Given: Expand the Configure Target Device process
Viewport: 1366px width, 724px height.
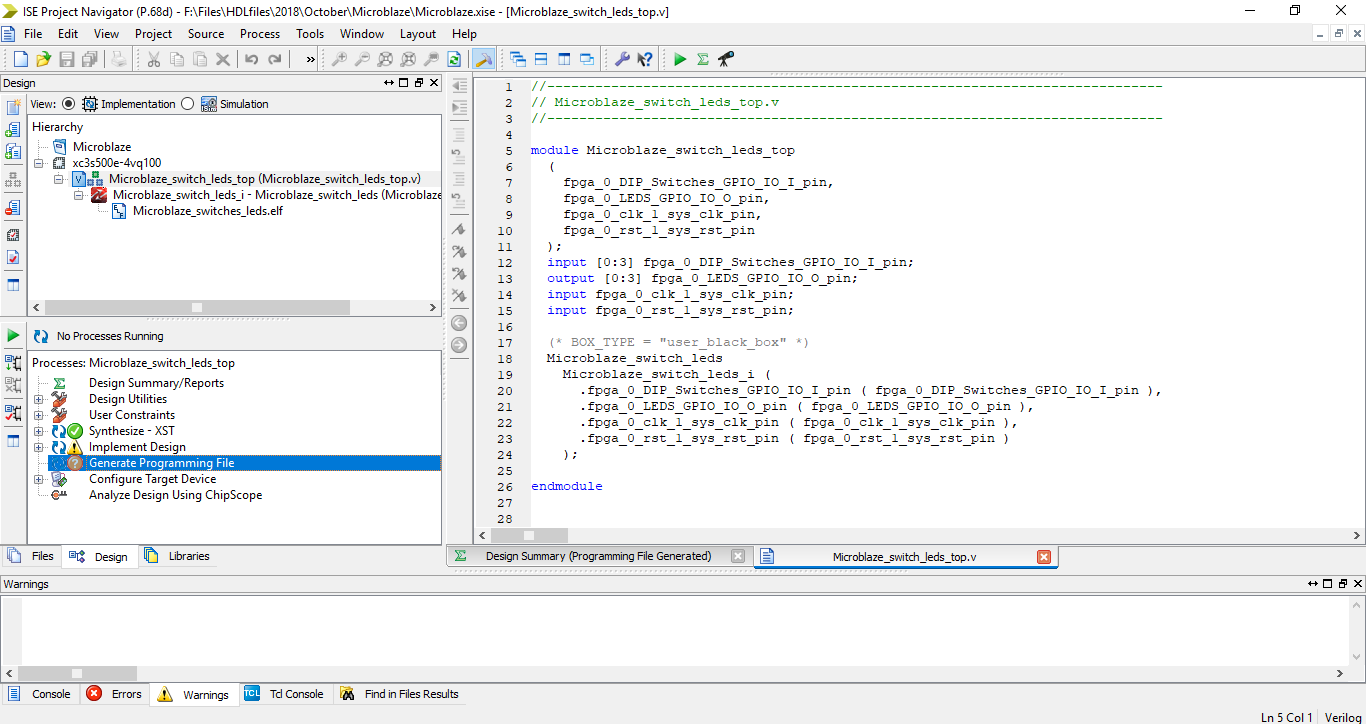Looking at the screenshot, I should point(39,479).
